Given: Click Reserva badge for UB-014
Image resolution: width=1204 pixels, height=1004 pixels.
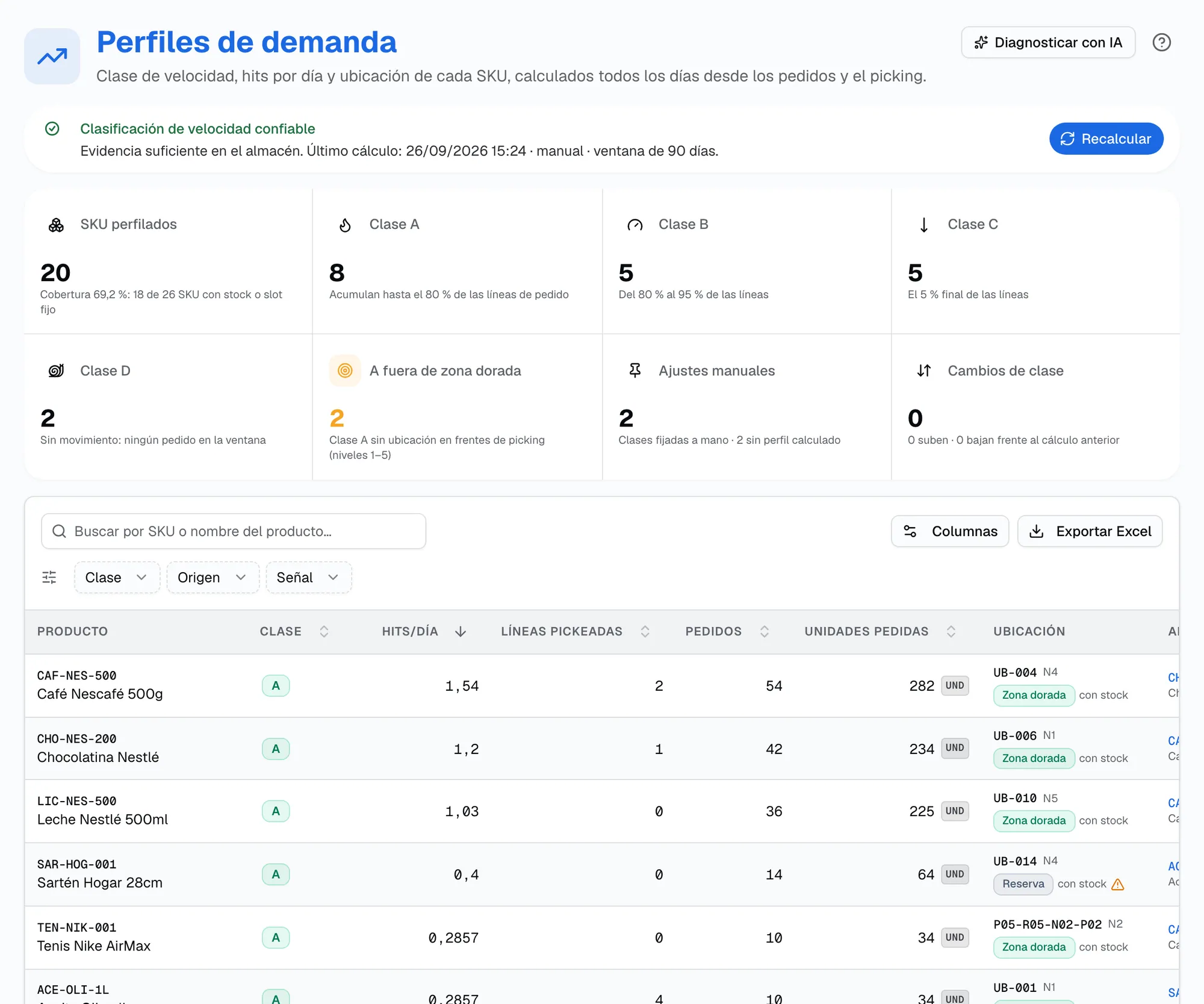Looking at the screenshot, I should click(x=1023, y=884).
